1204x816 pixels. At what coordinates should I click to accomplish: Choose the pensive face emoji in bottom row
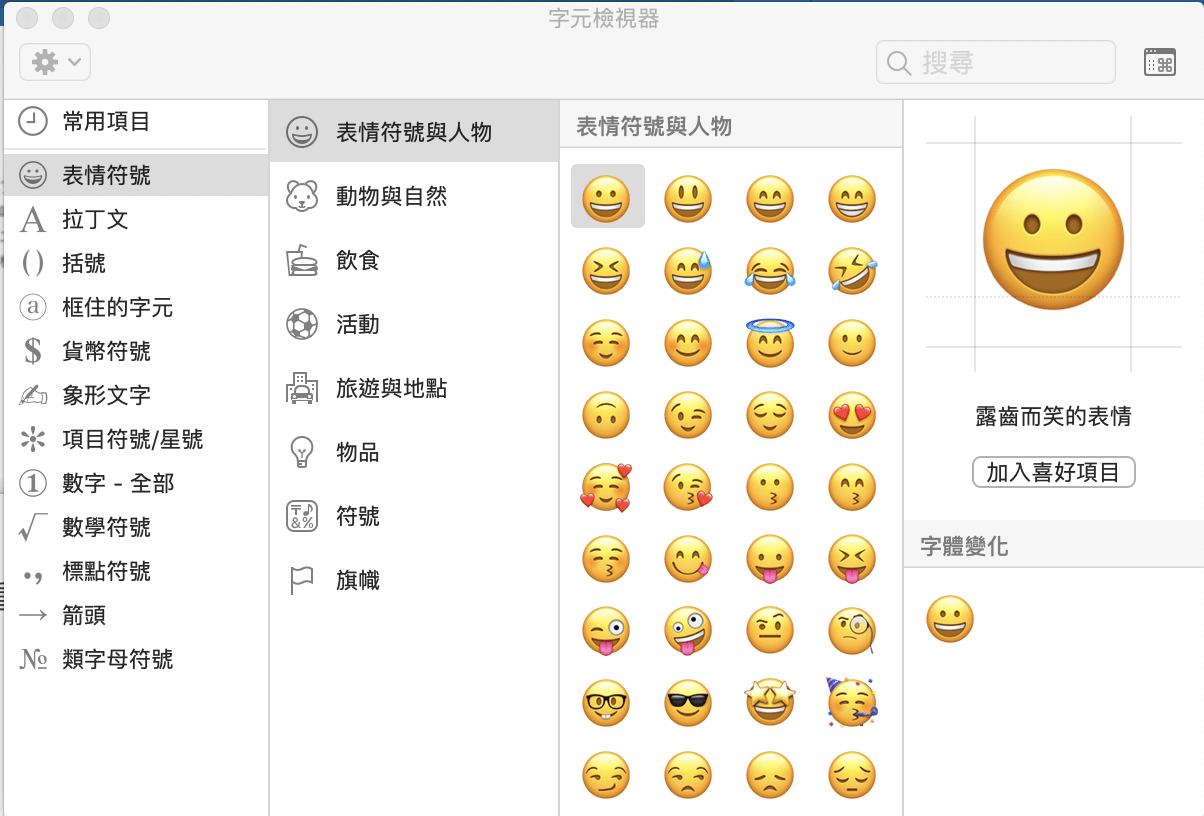[853, 776]
